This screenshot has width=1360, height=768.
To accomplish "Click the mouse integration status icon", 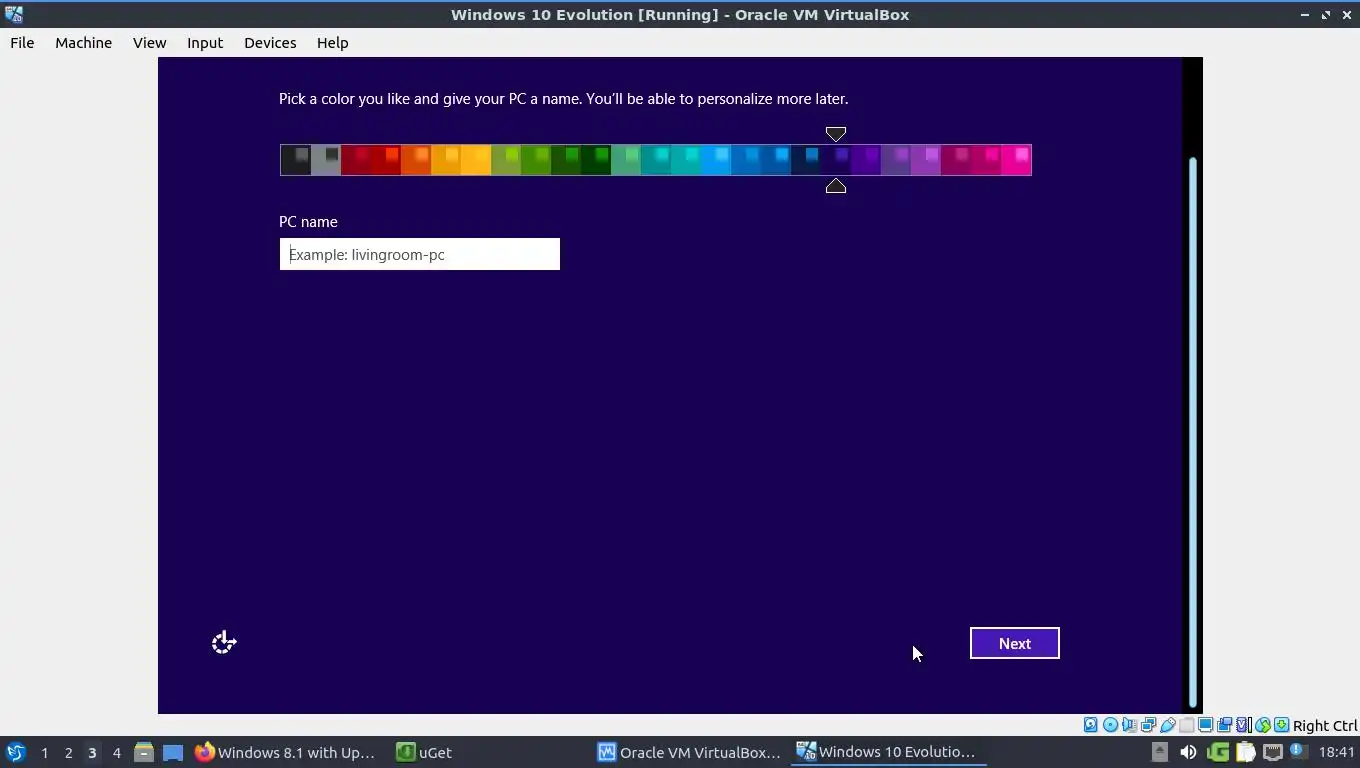I will [1263, 725].
